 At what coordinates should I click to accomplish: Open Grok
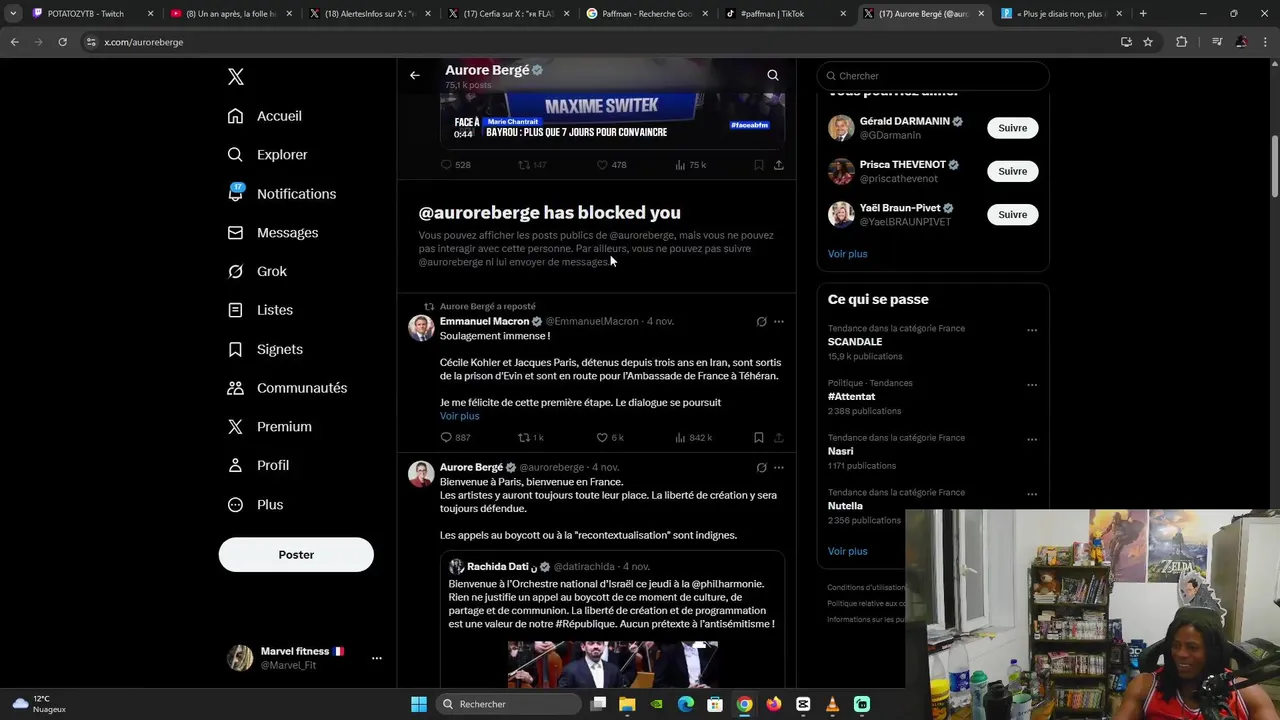pos(257,271)
